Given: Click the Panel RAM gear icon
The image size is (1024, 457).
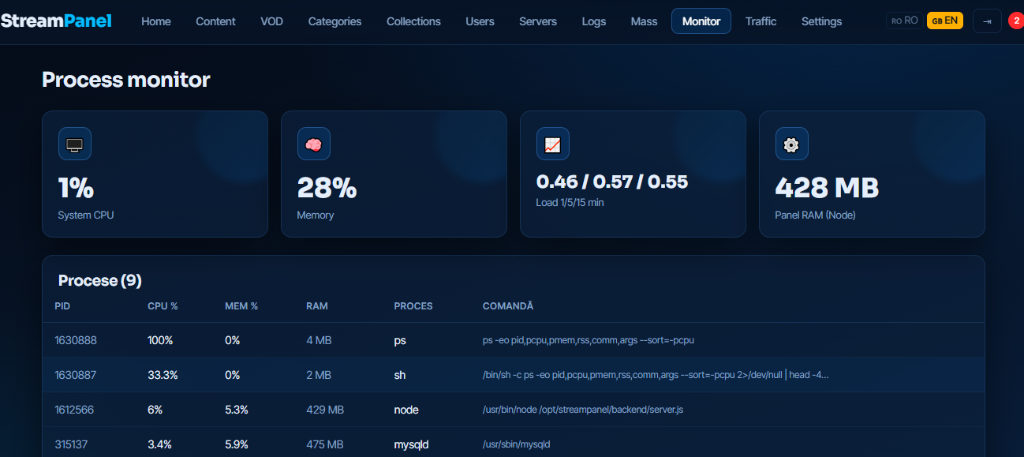Looking at the screenshot, I should click(x=792, y=144).
